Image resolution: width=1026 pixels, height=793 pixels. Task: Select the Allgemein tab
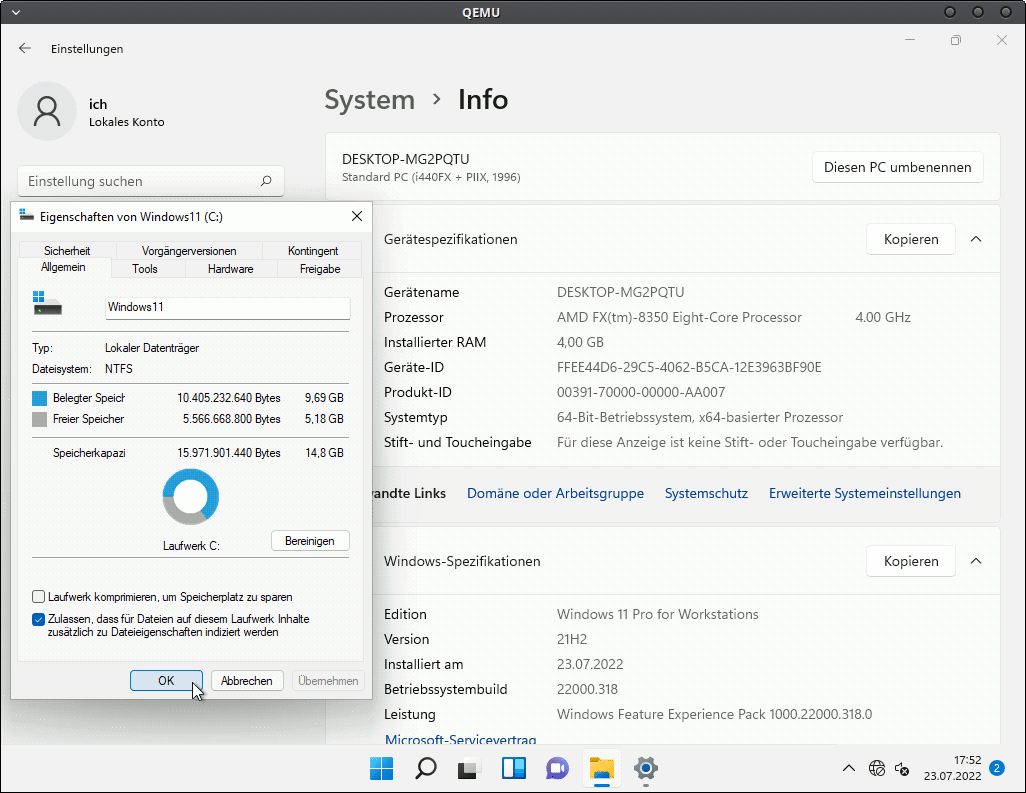point(63,267)
